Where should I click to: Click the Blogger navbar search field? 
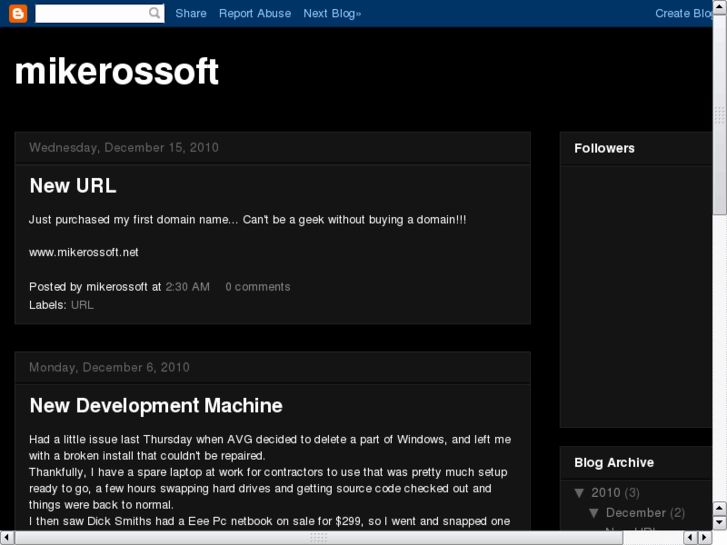coord(90,13)
